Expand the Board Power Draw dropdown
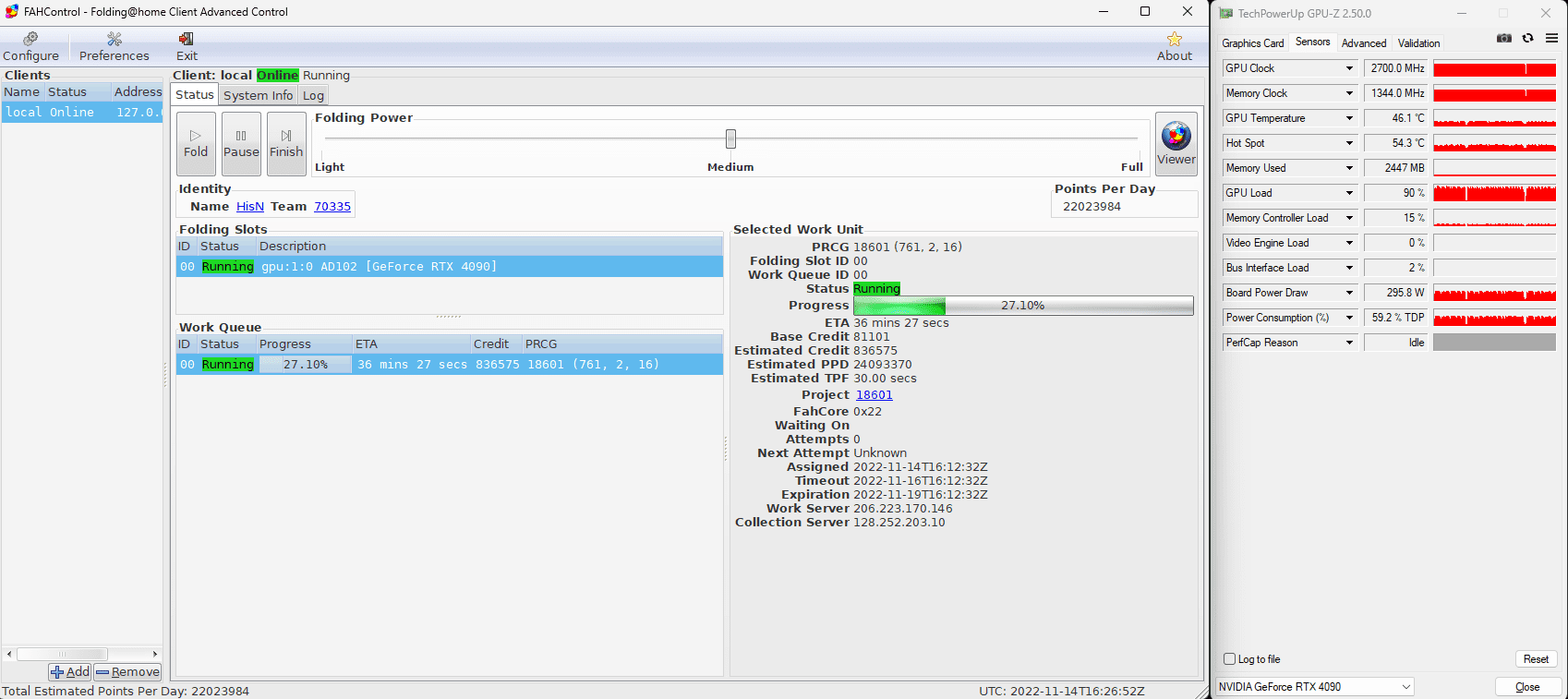This screenshot has height=699, width=1568. [1349, 293]
